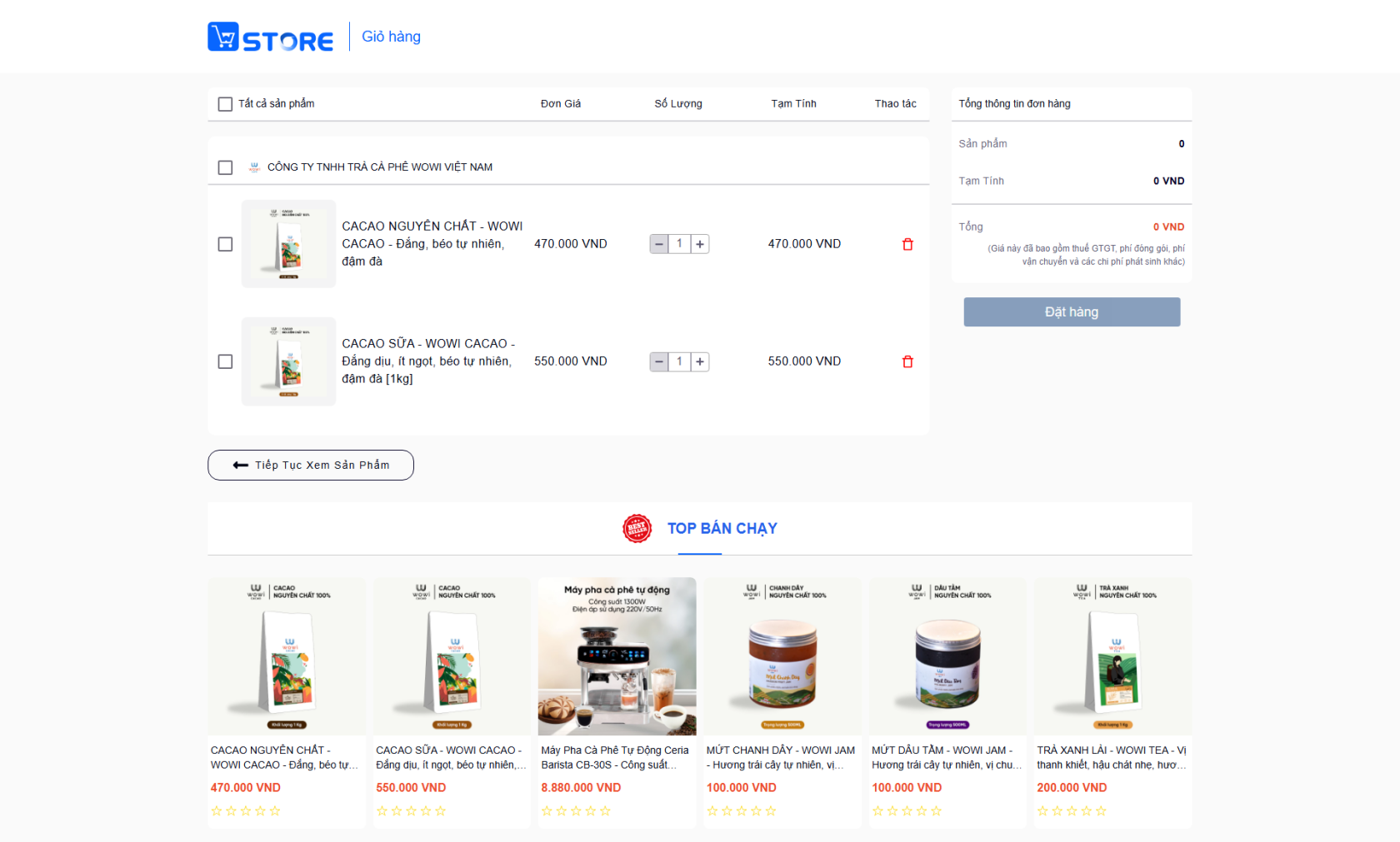Click the 'Sản phẩm' count row label

(982, 143)
